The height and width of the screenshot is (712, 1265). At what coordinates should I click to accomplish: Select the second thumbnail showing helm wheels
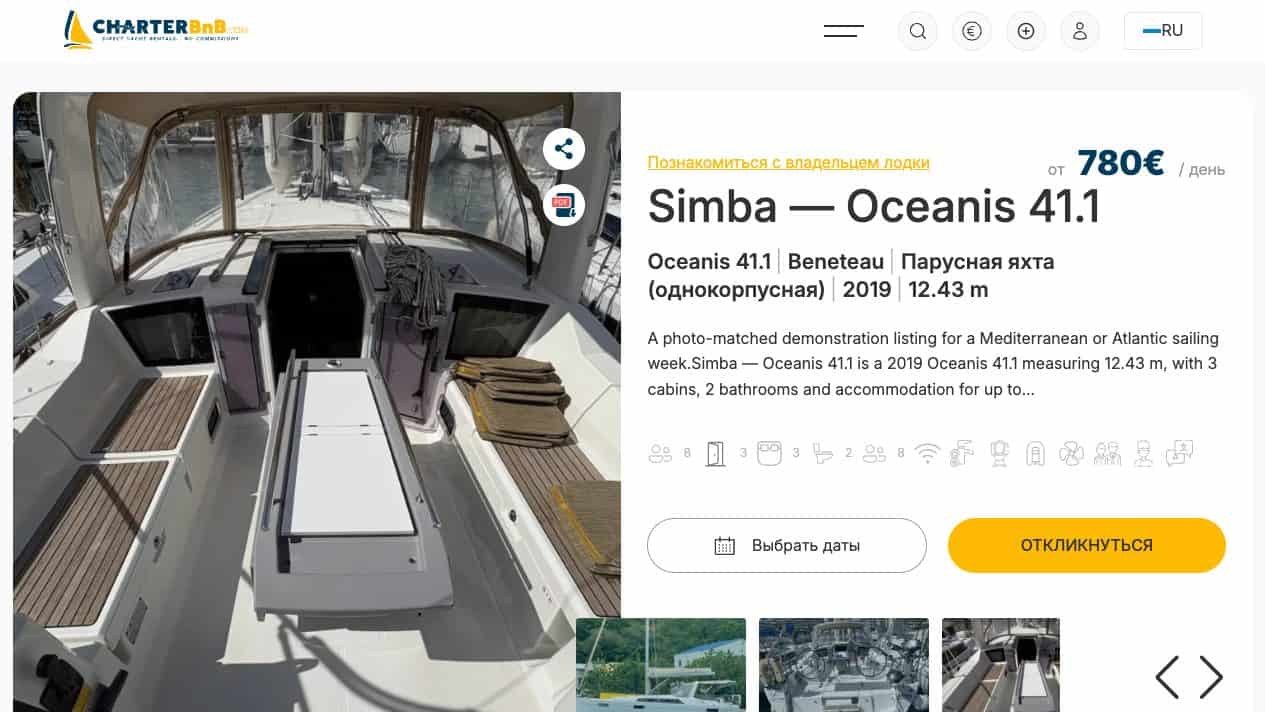tap(844, 665)
